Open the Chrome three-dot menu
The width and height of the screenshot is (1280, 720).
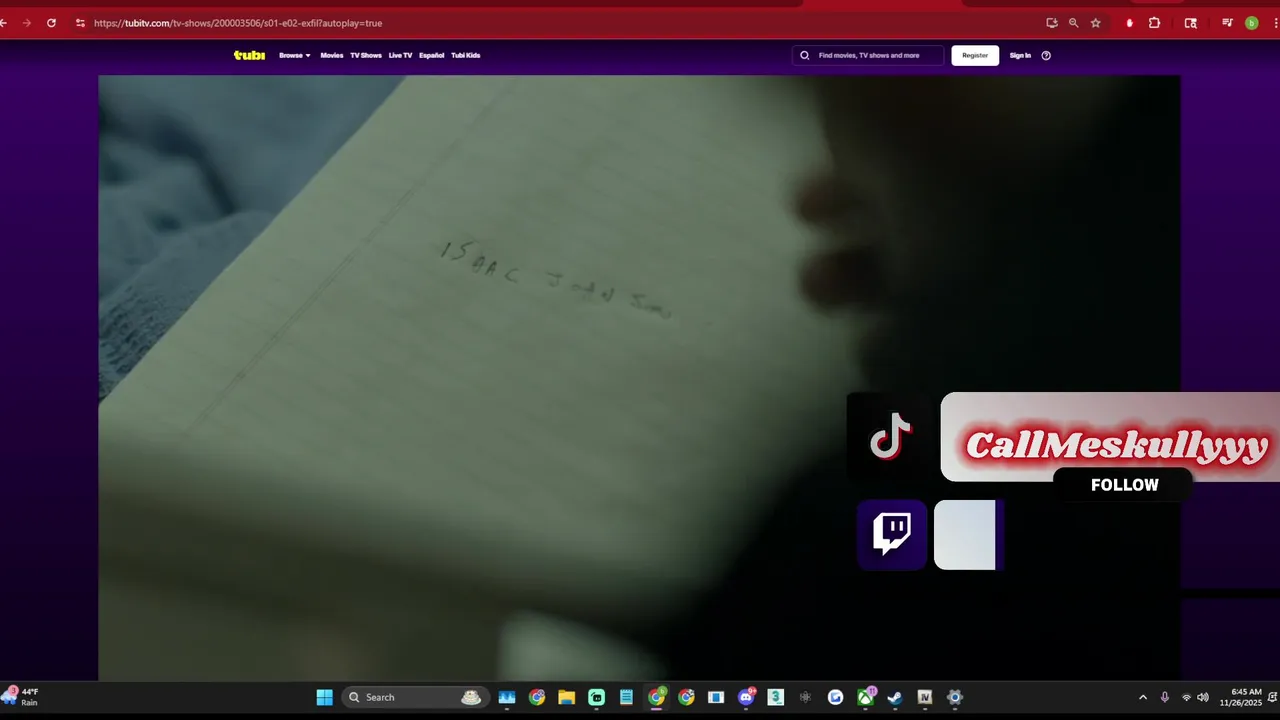click(x=1274, y=23)
